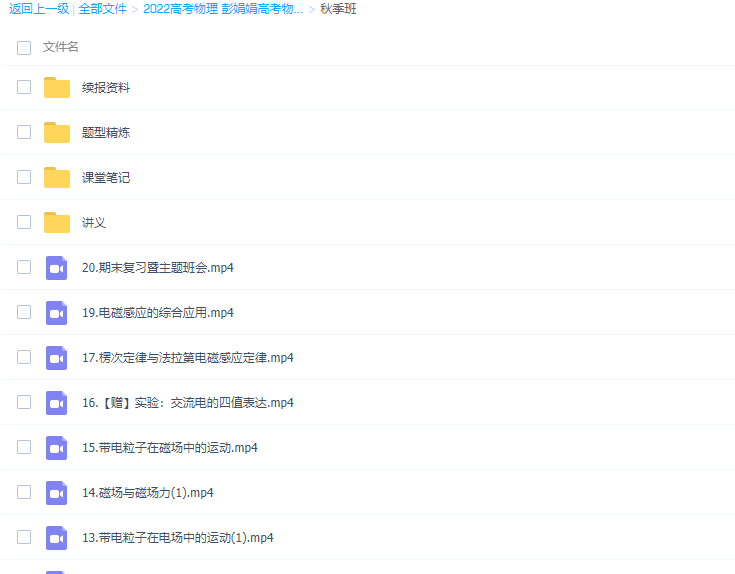Click video icon for 15.带电粒子在磁场中的运动.mp4

pos(57,448)
